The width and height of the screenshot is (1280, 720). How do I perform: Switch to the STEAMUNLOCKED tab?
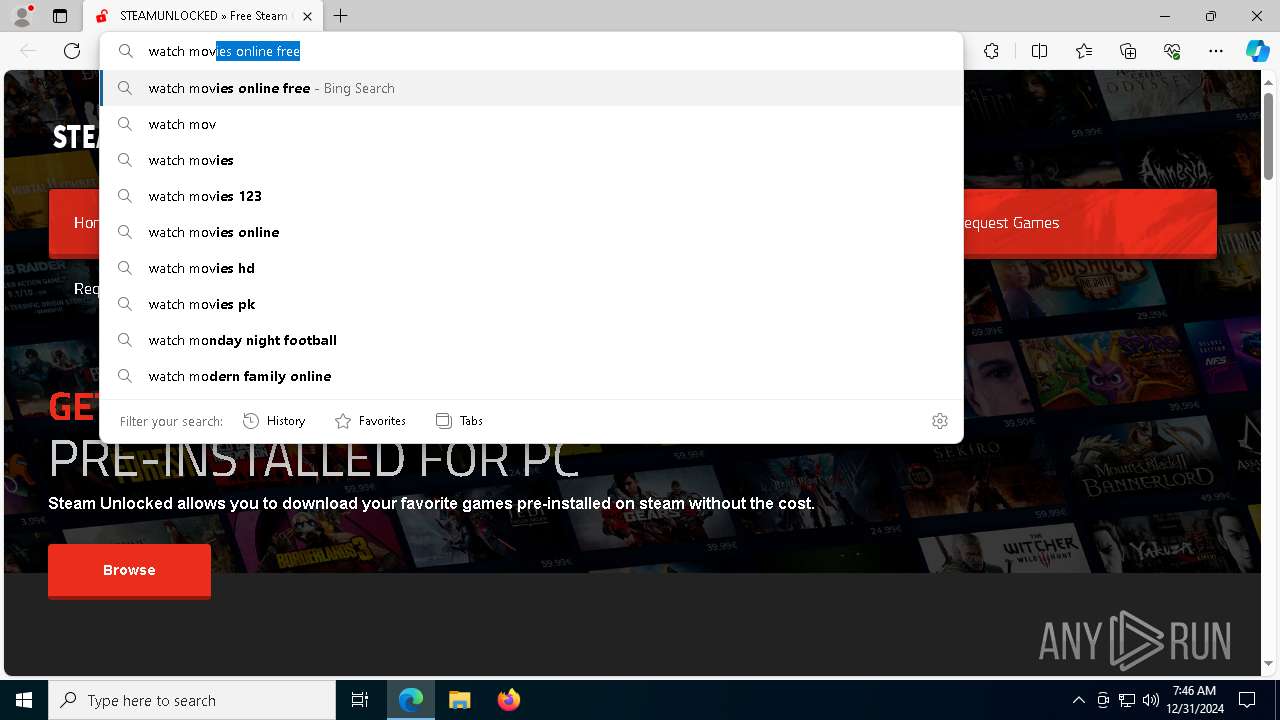coord(203,16)
